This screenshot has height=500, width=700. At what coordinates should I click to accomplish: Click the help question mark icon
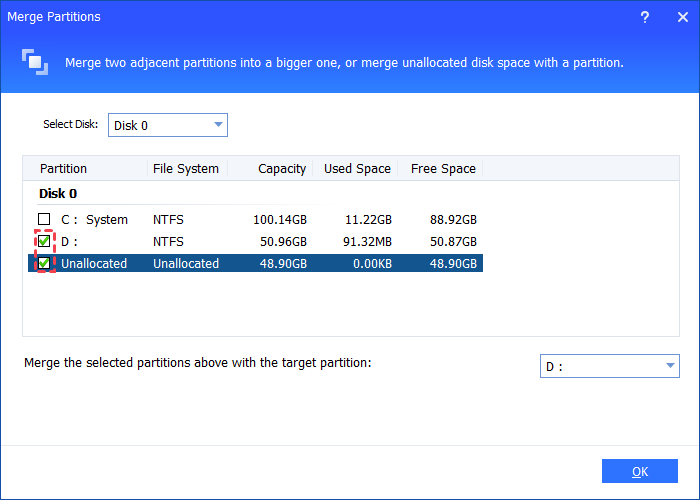643,17
